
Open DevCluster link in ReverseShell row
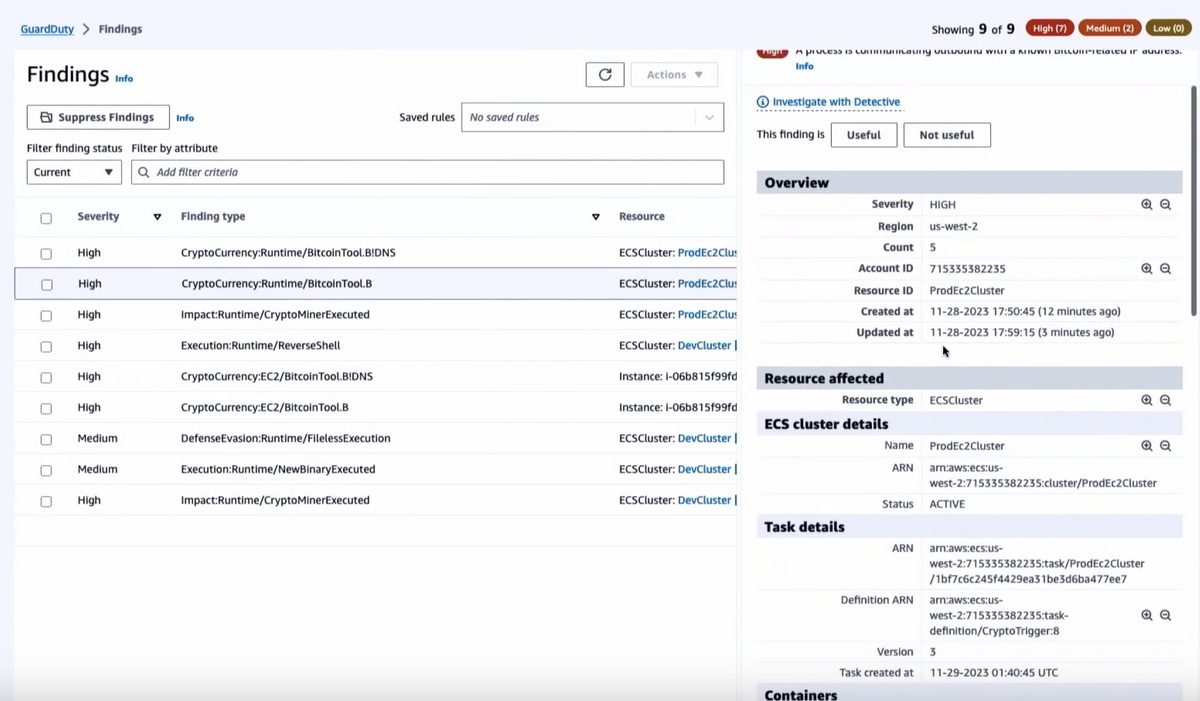point(705,346)
